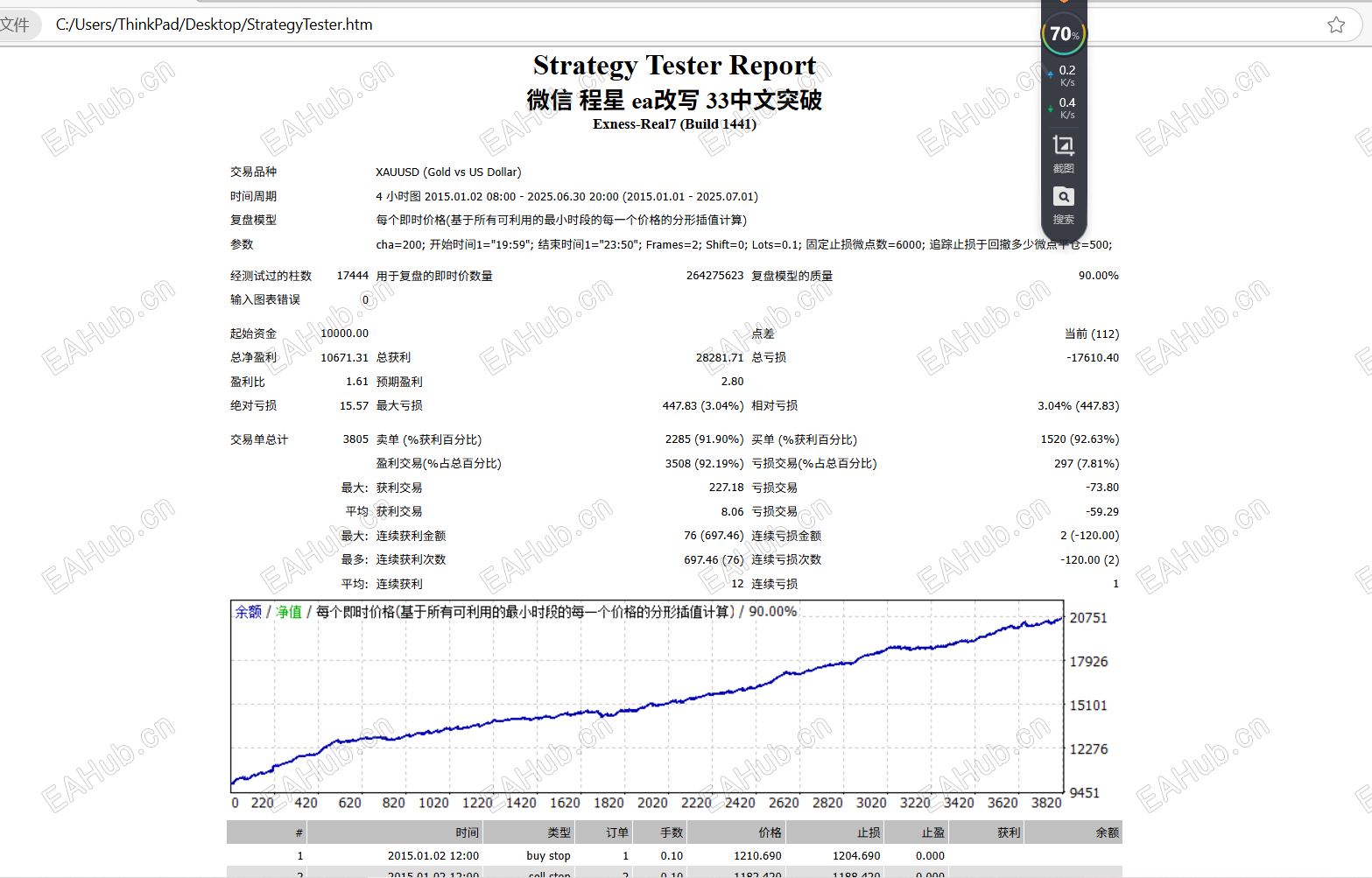This screenshot has height=878, width=1372.
Task: Click average profit trade value 8.06
Action: coord(733,512)
